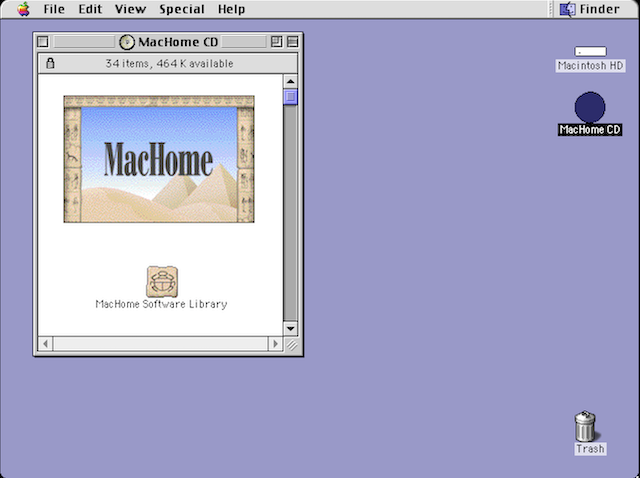Open the Finder application menu
The height and width of the screenshot is (478, 640).
click(x=589, y=9)
